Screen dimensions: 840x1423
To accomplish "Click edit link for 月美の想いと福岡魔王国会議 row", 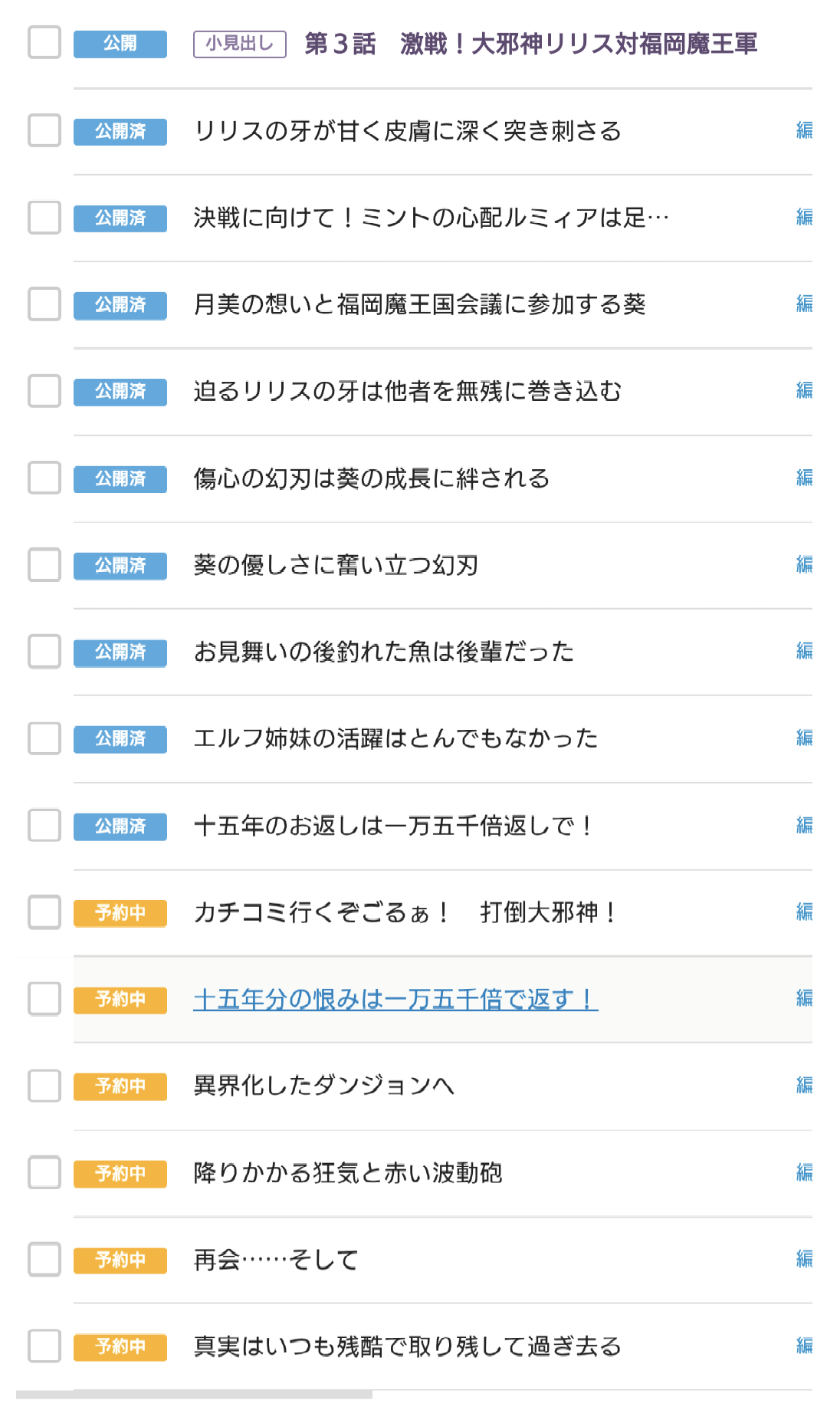I will pyautogui.click(x=804, y=304).
